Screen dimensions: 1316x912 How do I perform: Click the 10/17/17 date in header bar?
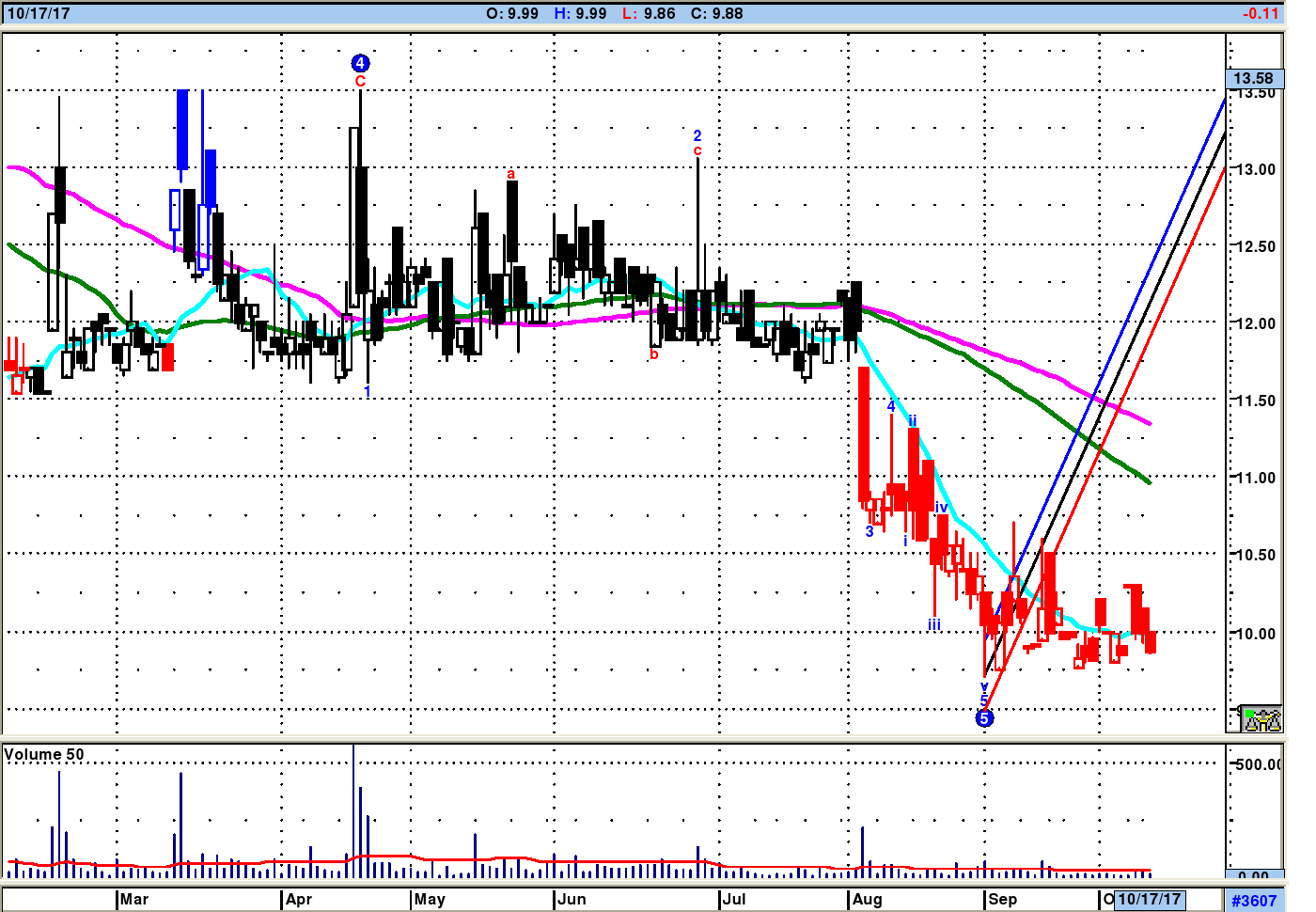(39, 13)
